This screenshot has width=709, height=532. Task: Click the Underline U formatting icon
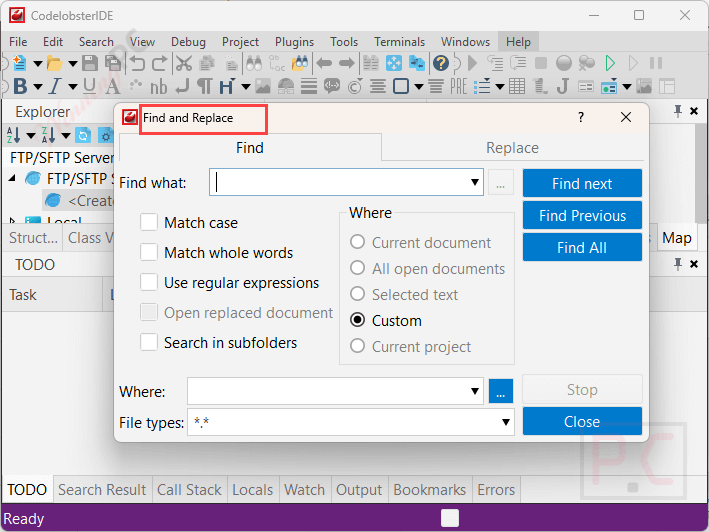click(x=90, y=86)
